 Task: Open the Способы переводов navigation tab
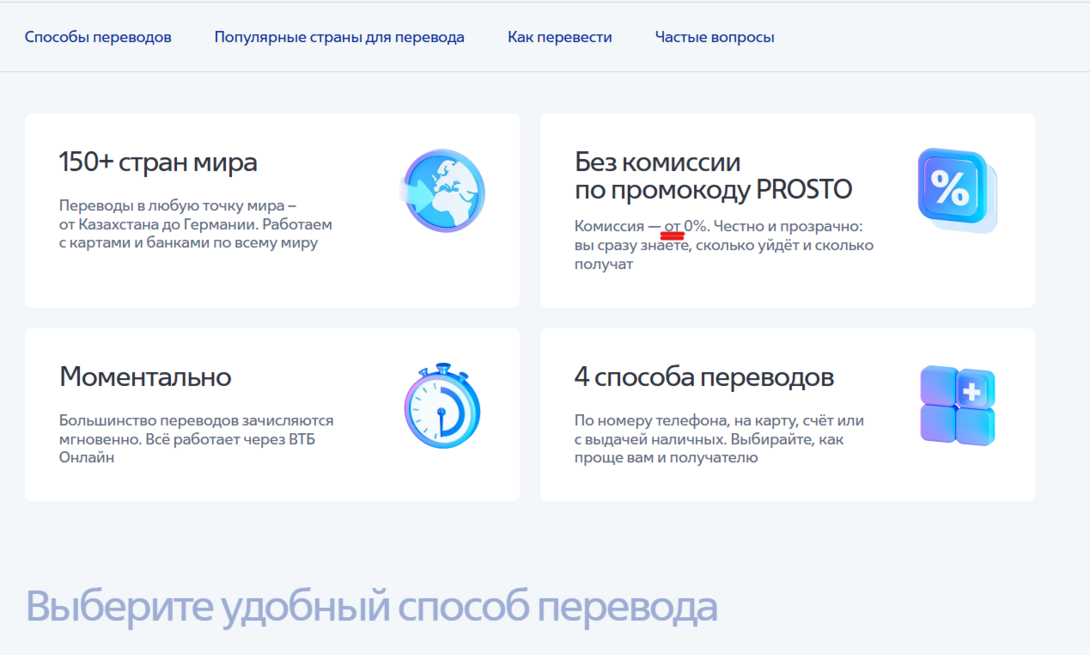[x=98, y=37]
